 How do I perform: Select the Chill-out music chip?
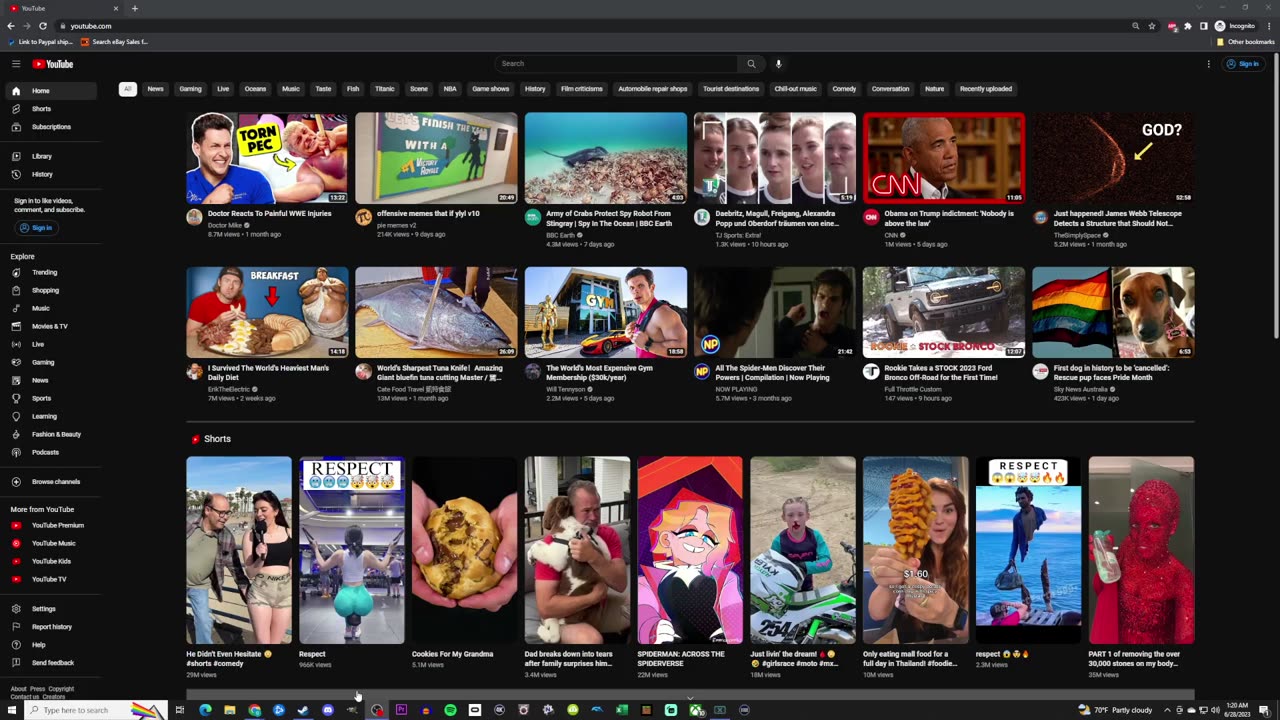795,89
